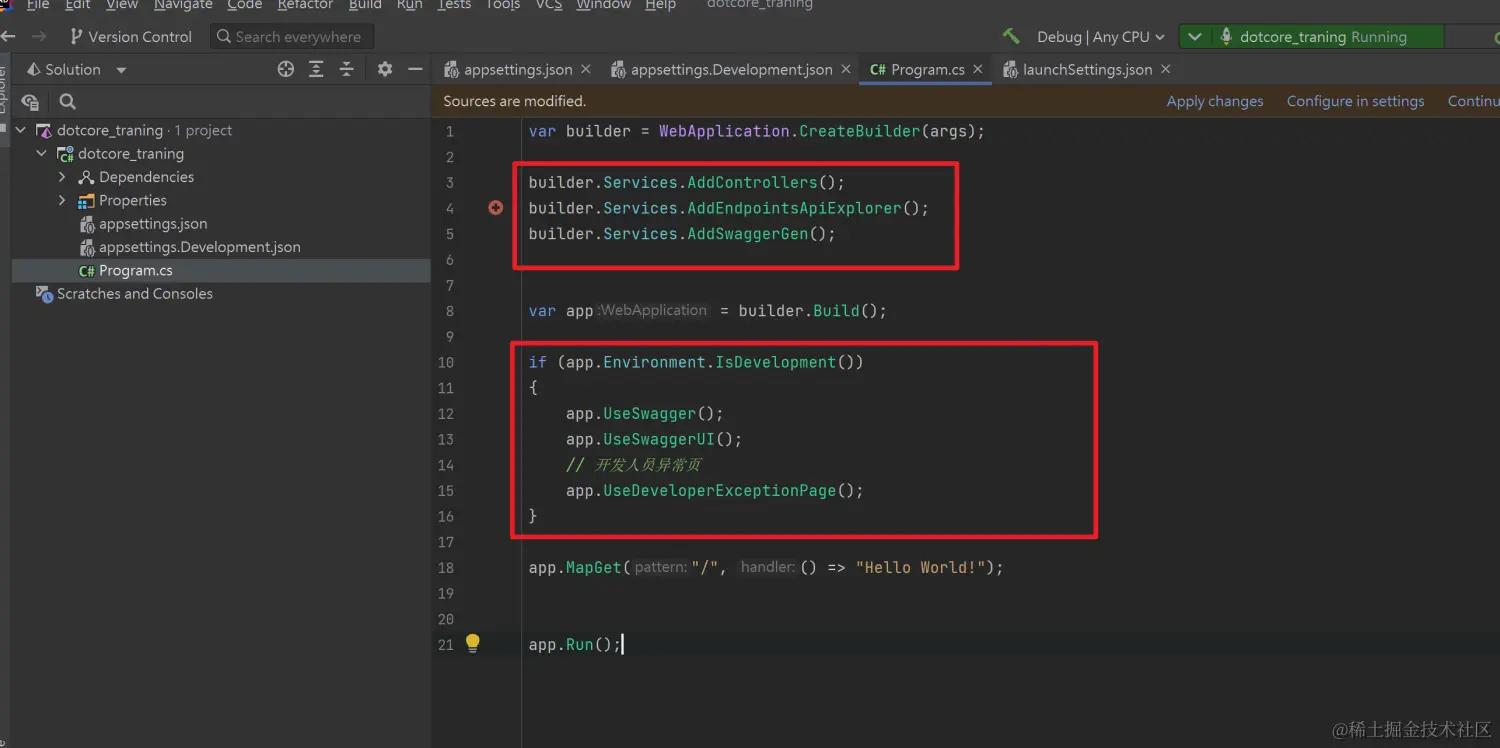Collapse the dotcore_traning solution root node

[x=21, y=130]
